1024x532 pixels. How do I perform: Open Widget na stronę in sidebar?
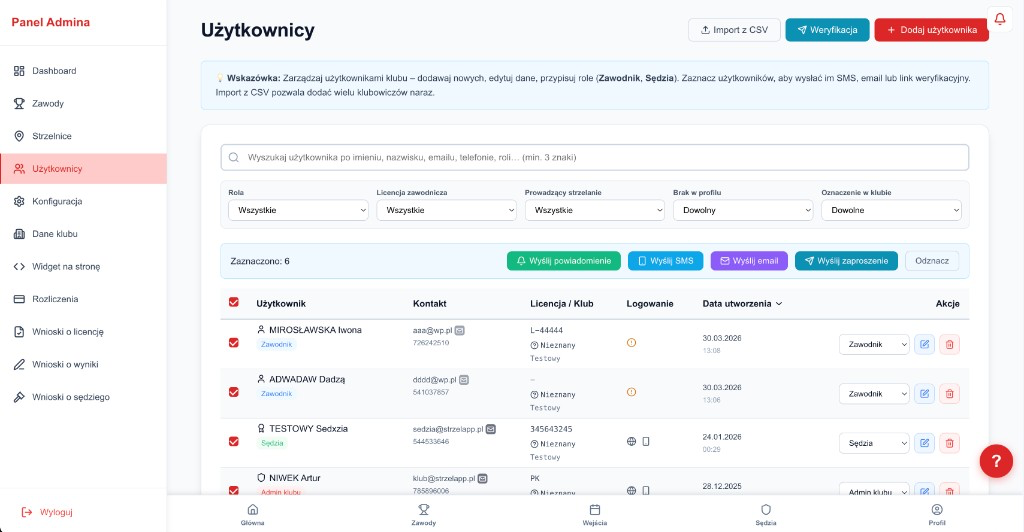pos(84,266)
